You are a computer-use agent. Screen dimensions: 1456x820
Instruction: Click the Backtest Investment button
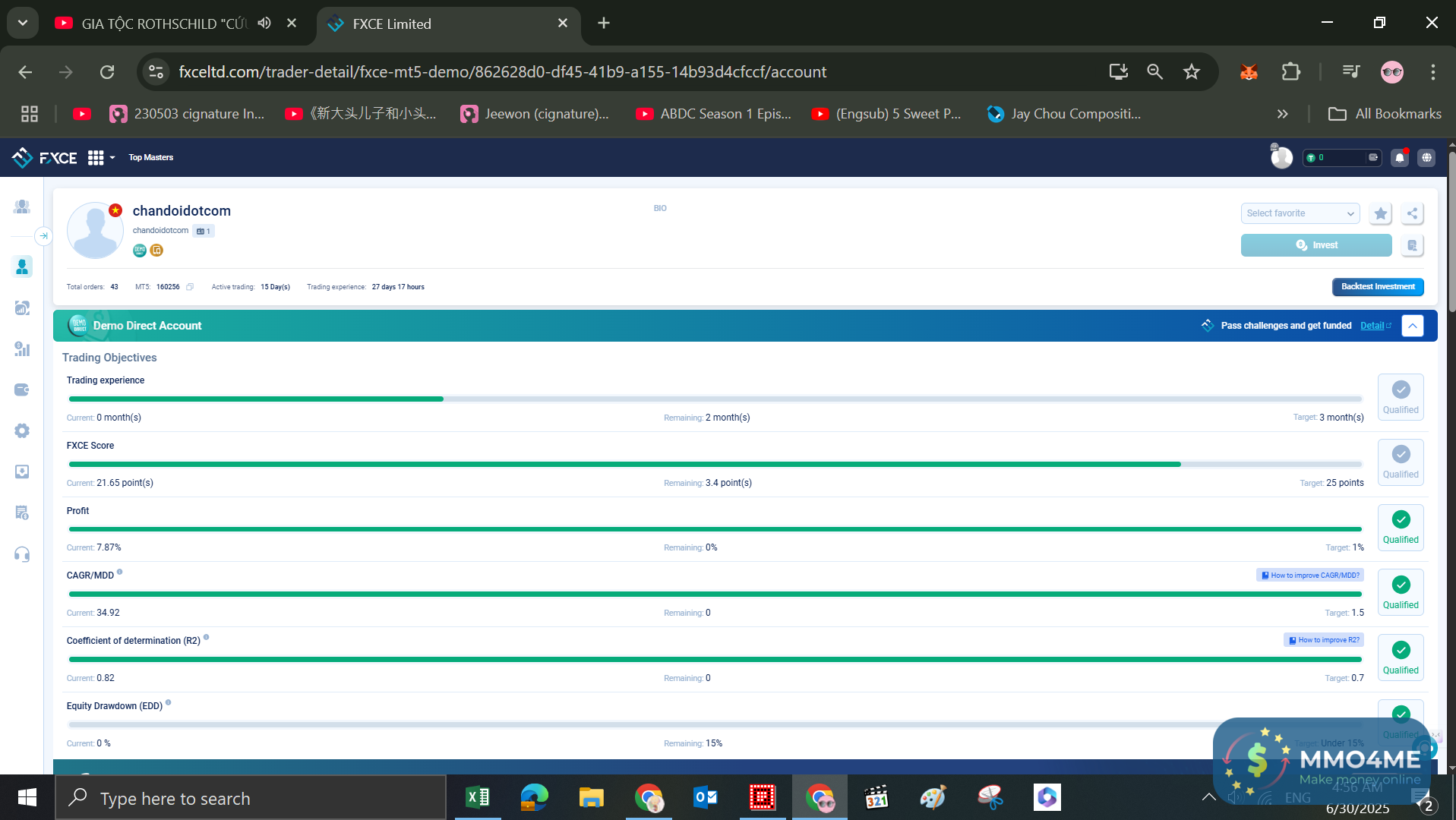[1378, 287]
